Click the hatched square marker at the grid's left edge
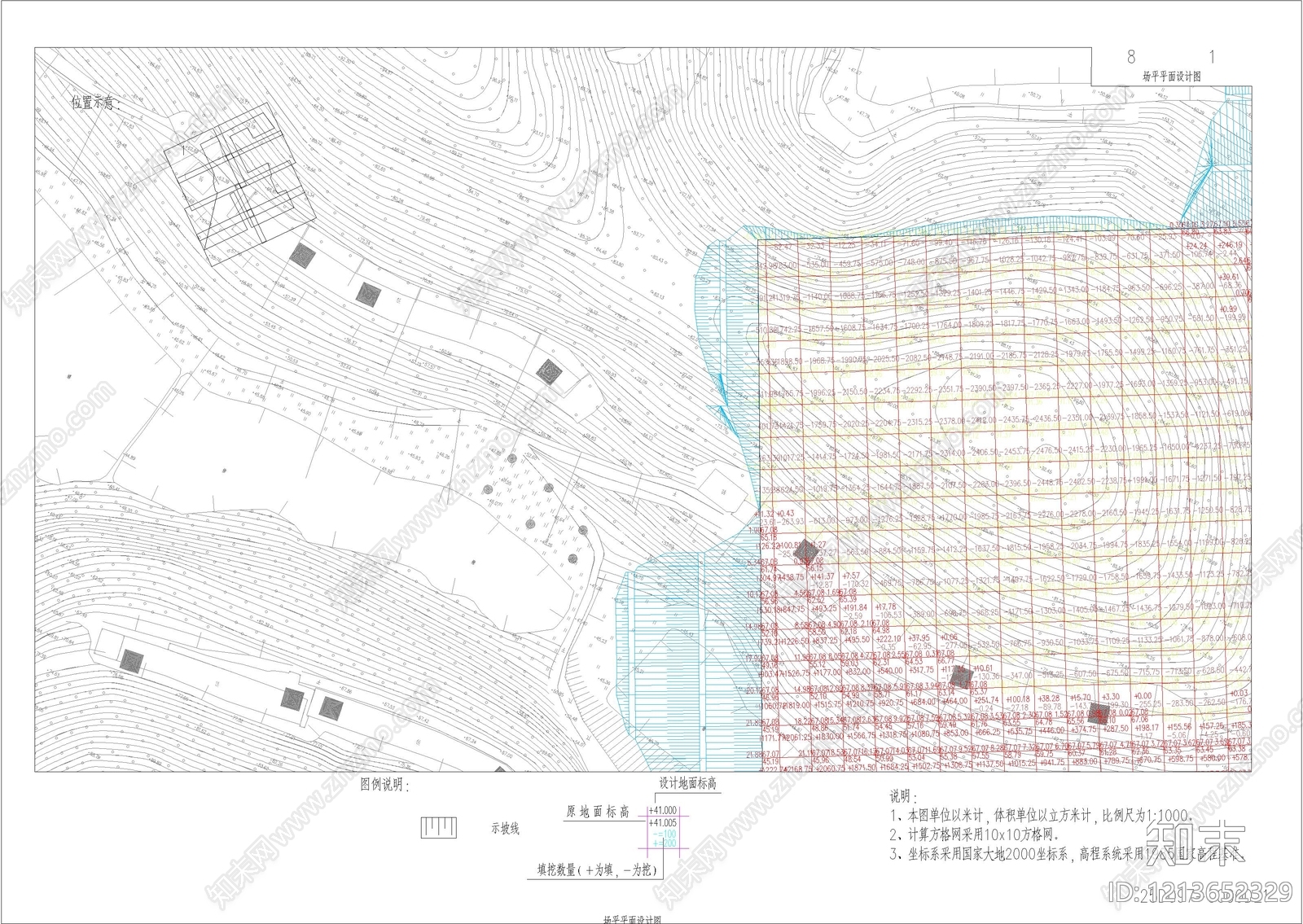 (805, 550)
